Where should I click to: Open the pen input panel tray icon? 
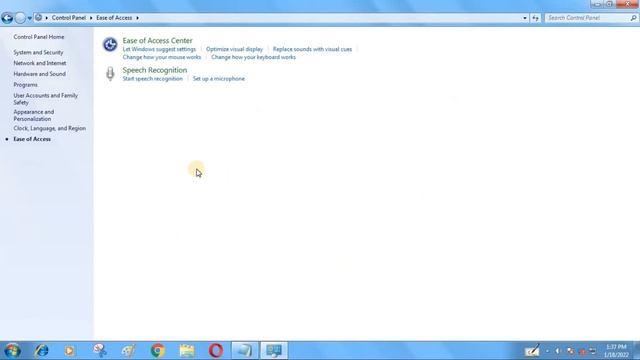532,351
